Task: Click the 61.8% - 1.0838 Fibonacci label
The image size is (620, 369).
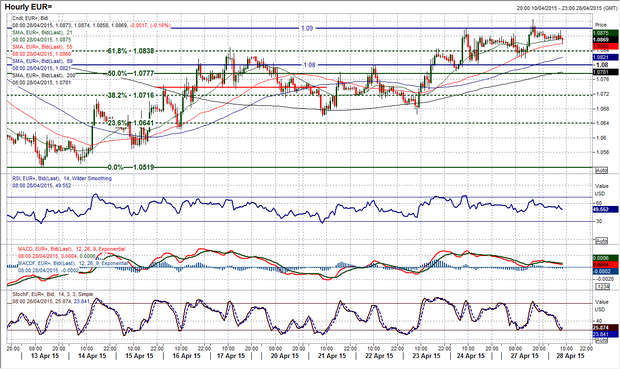Action: click(131, 51)
